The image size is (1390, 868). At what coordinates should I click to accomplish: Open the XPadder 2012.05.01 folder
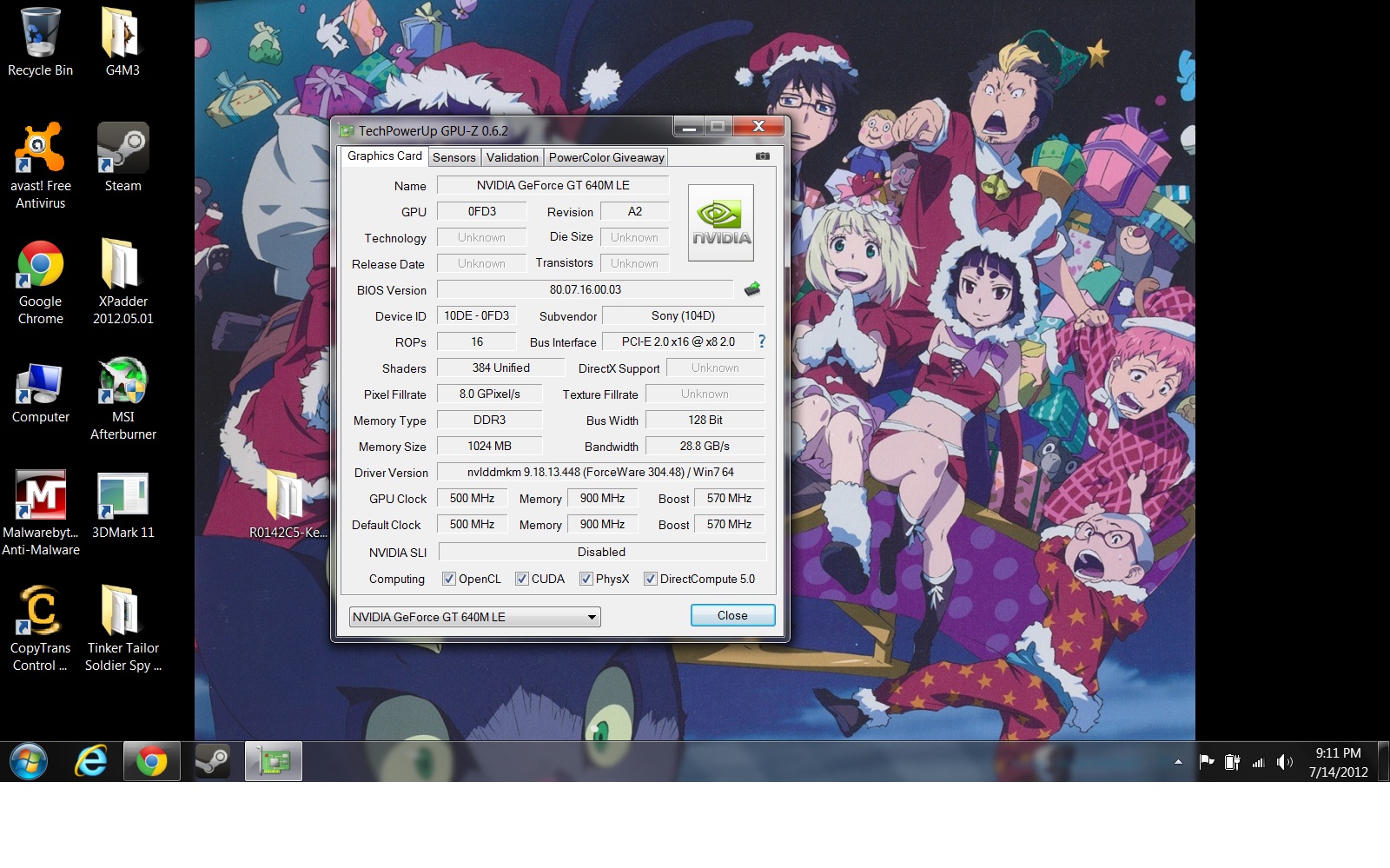click(122, 282)
